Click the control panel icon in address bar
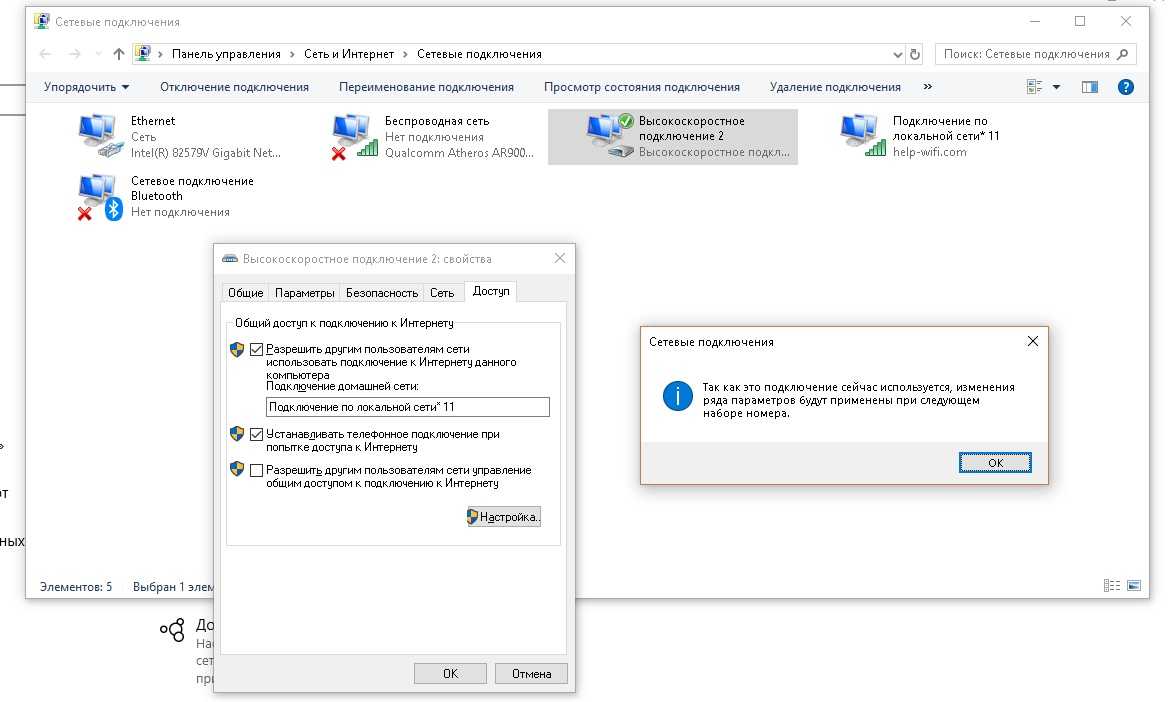This screenshot has width=1170, height=702. pos(142,54)
